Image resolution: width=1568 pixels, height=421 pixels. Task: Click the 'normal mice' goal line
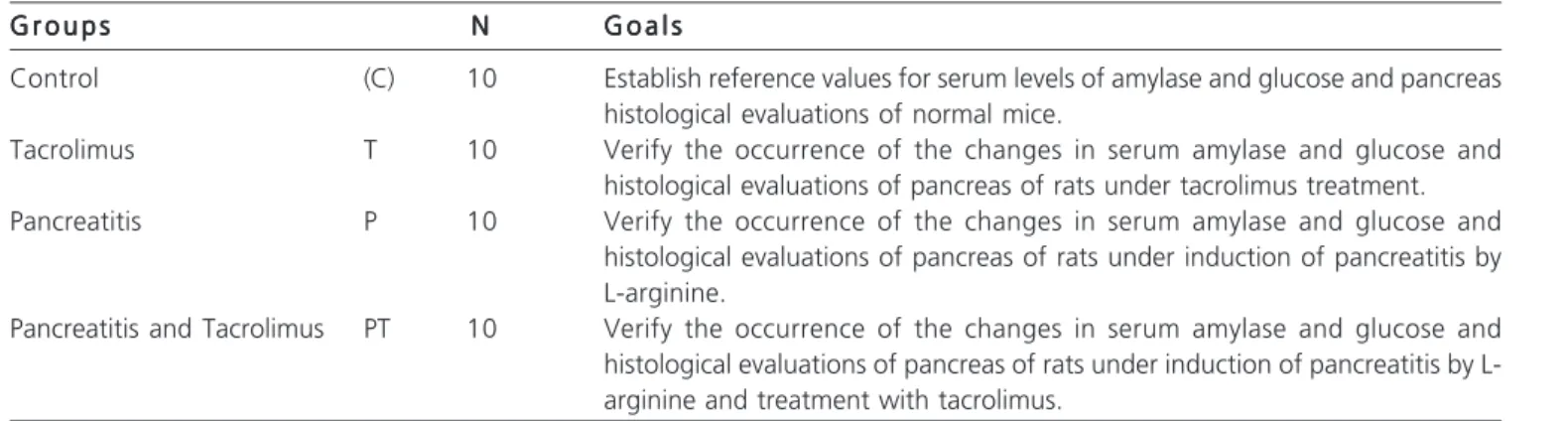point(833,114)
